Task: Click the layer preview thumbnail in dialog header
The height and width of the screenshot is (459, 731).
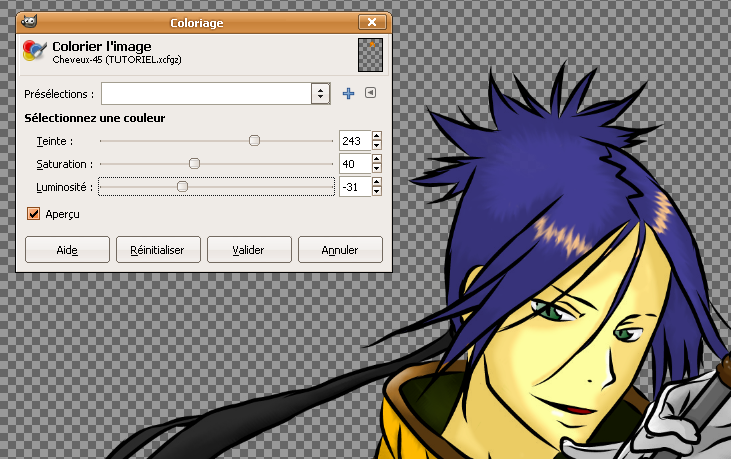Action: pyautogui.click(x=371, y=52)
